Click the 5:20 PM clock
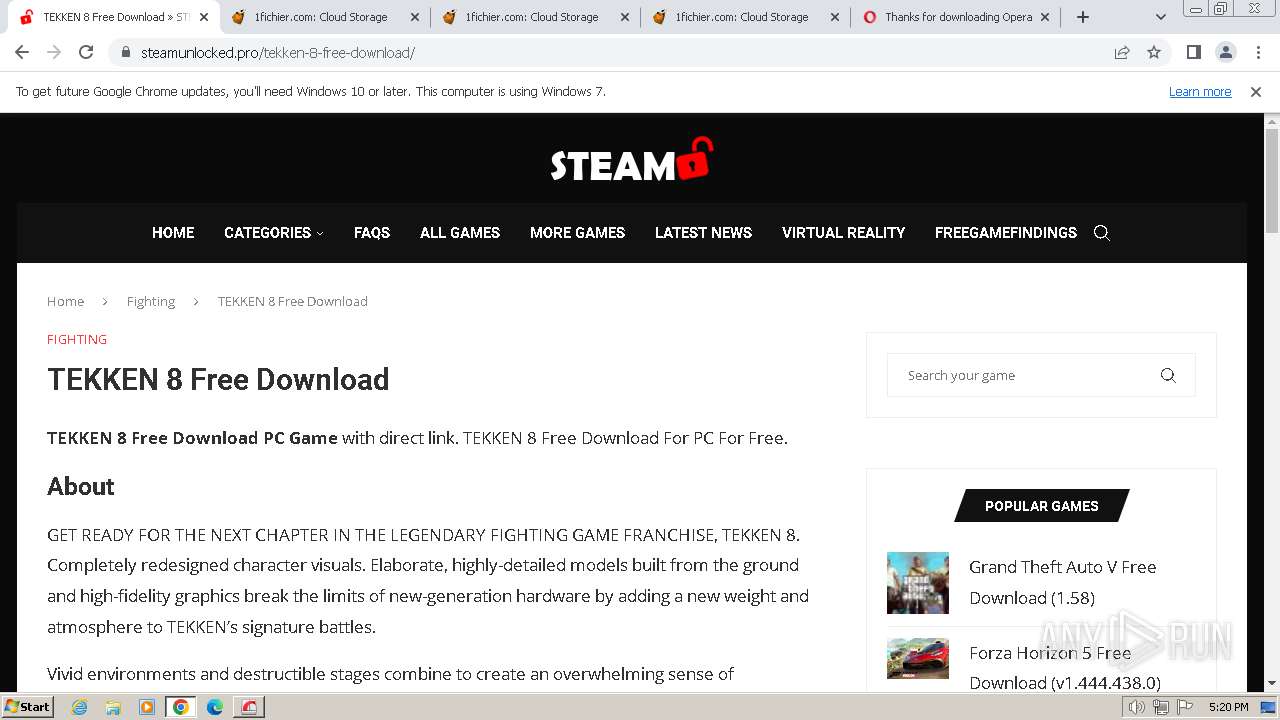 [1228, 707]
